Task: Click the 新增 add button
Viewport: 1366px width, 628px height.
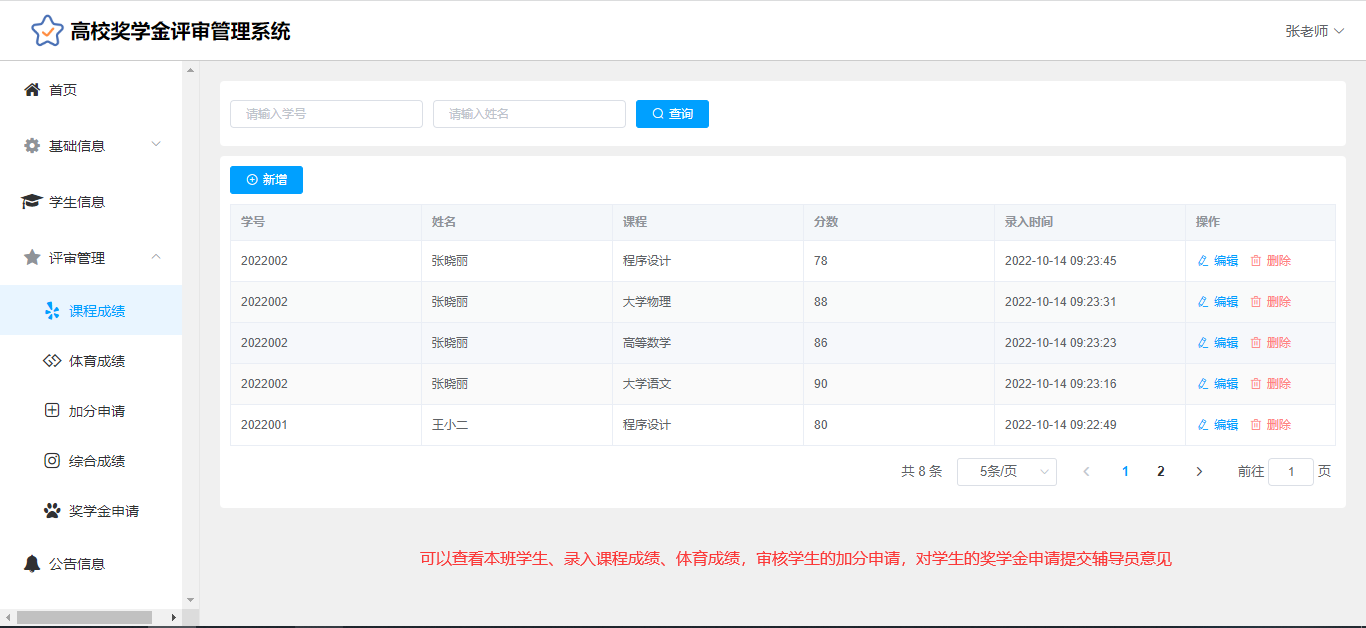Action: click(266, 180)
